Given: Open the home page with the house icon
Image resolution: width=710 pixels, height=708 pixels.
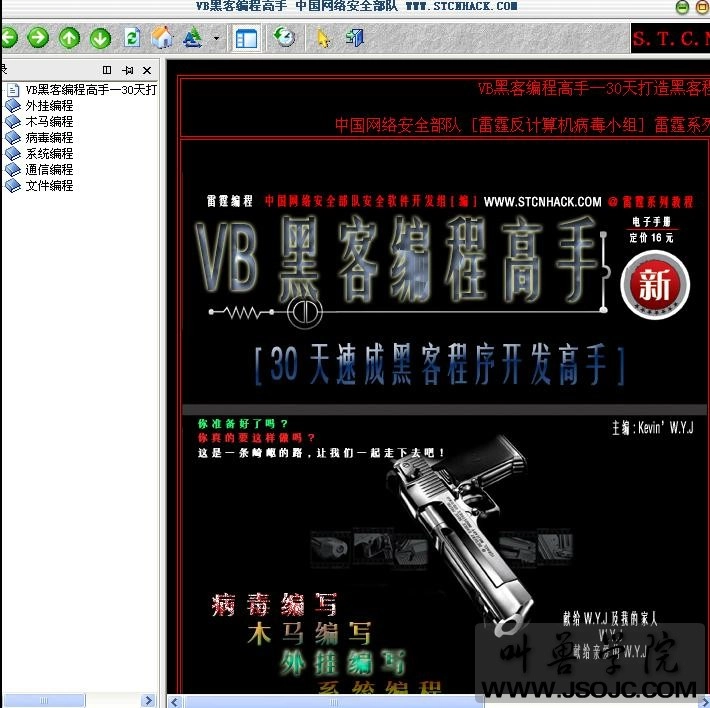Looking at the screenshot, I should coord(162,37).
